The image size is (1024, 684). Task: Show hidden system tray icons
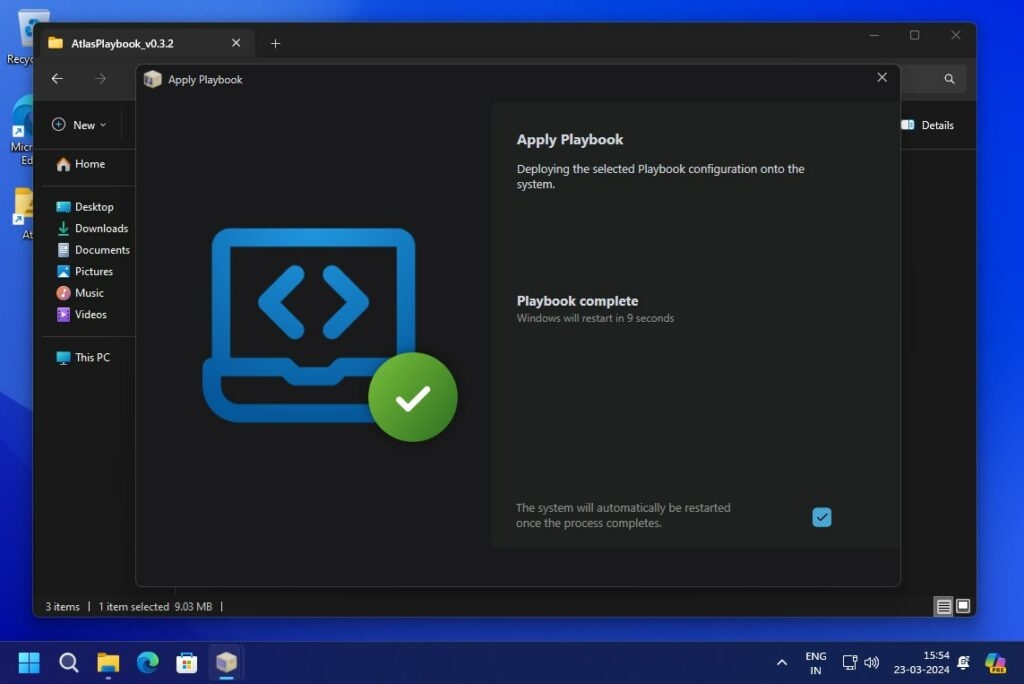pyautogui.click(x=782, y=662)
